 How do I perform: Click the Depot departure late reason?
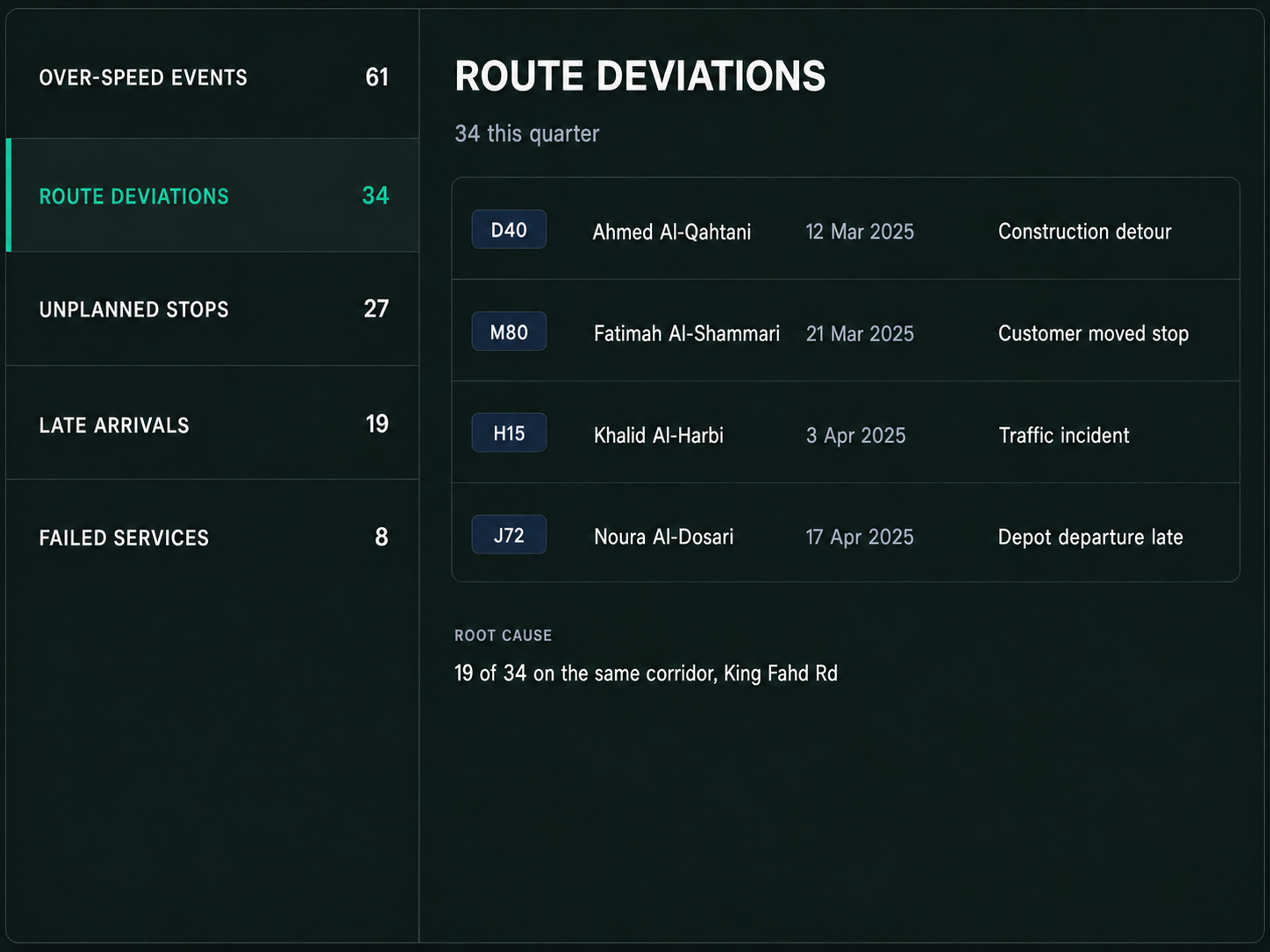[1090, 537]
